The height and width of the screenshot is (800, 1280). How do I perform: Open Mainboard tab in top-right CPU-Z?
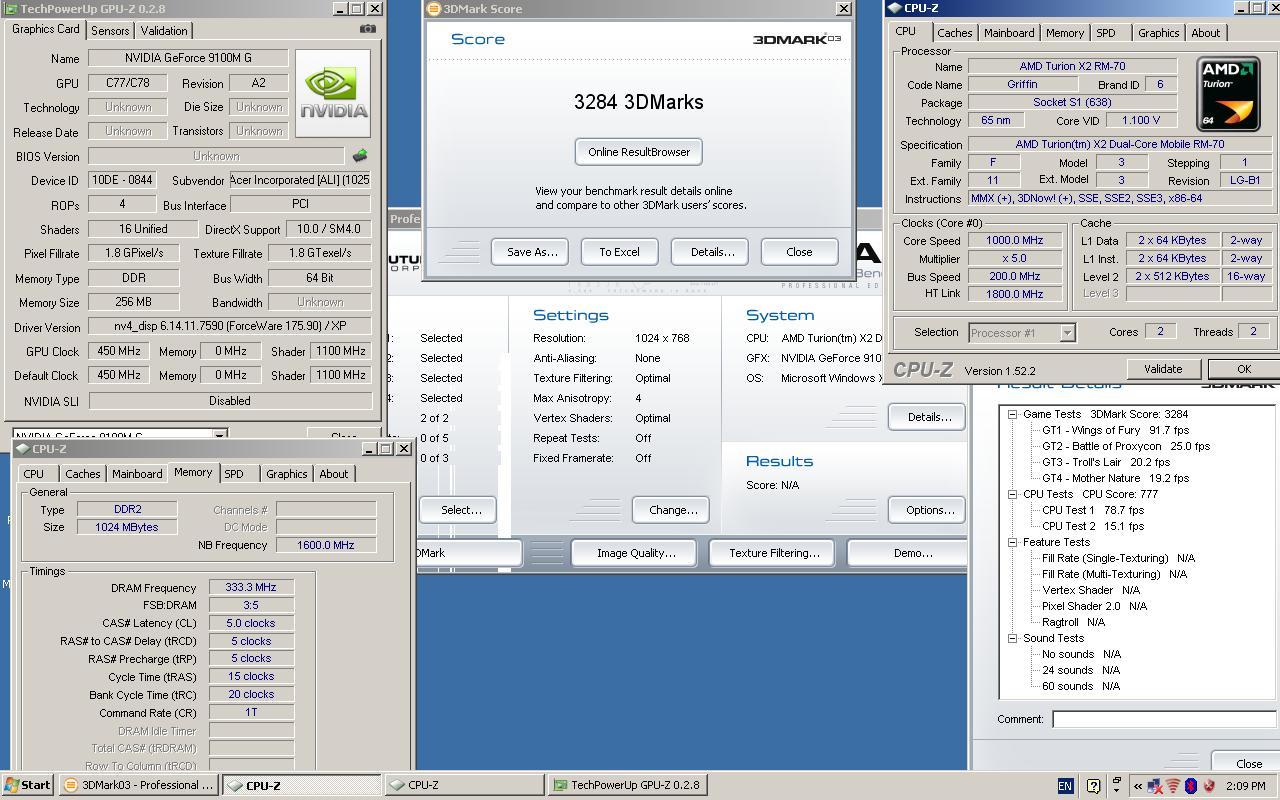coord(1009,33)
